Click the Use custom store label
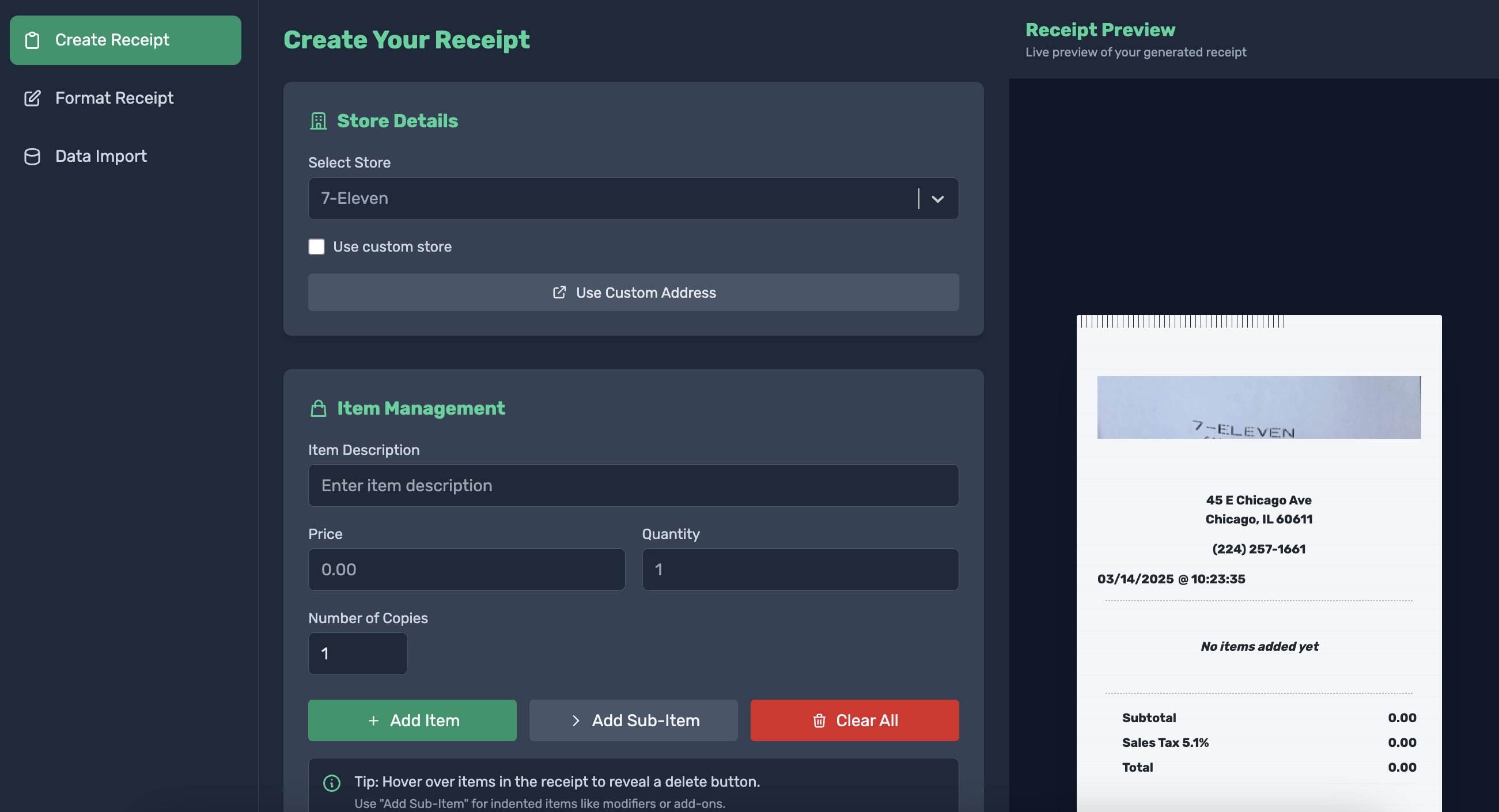The width and height of the screenshot is (1499, 812). tap(392, 246)
